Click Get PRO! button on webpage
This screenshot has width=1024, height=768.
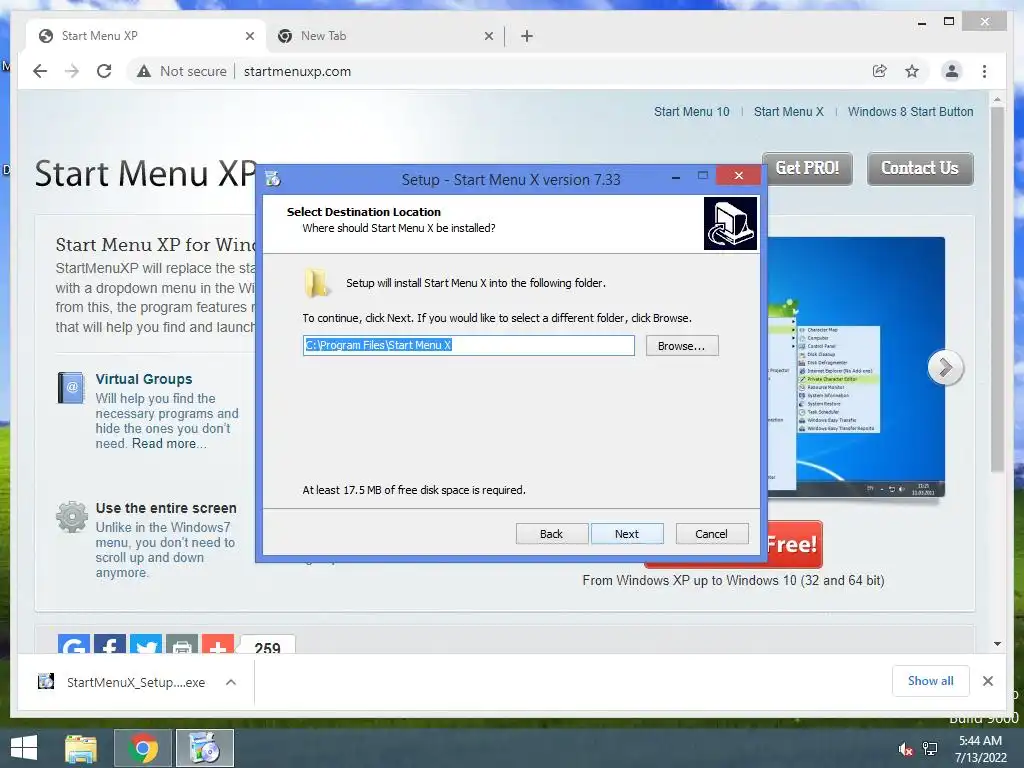807,168
